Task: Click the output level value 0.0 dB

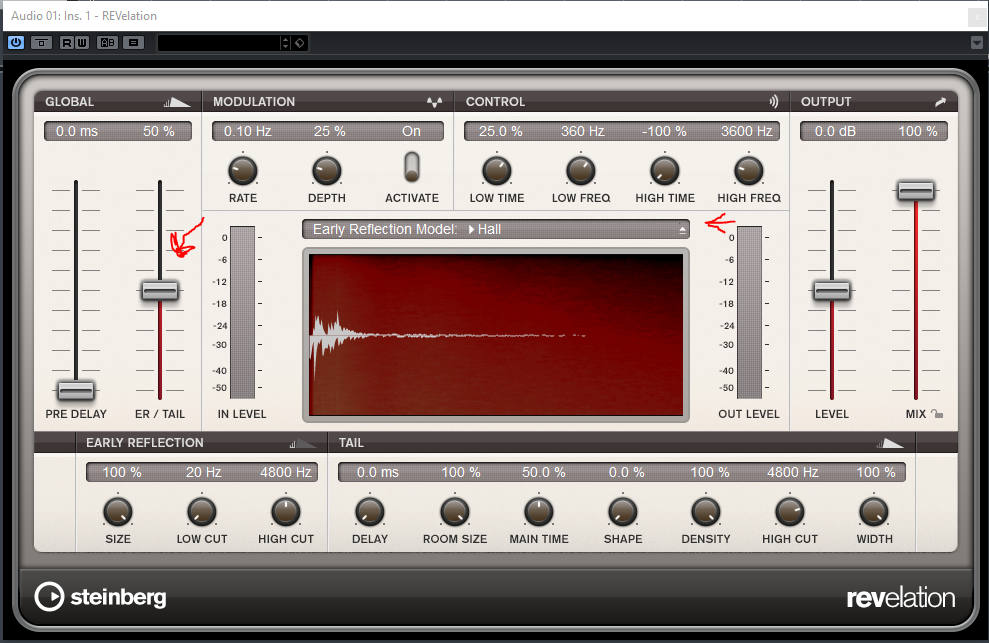Action: click(835, 131)
